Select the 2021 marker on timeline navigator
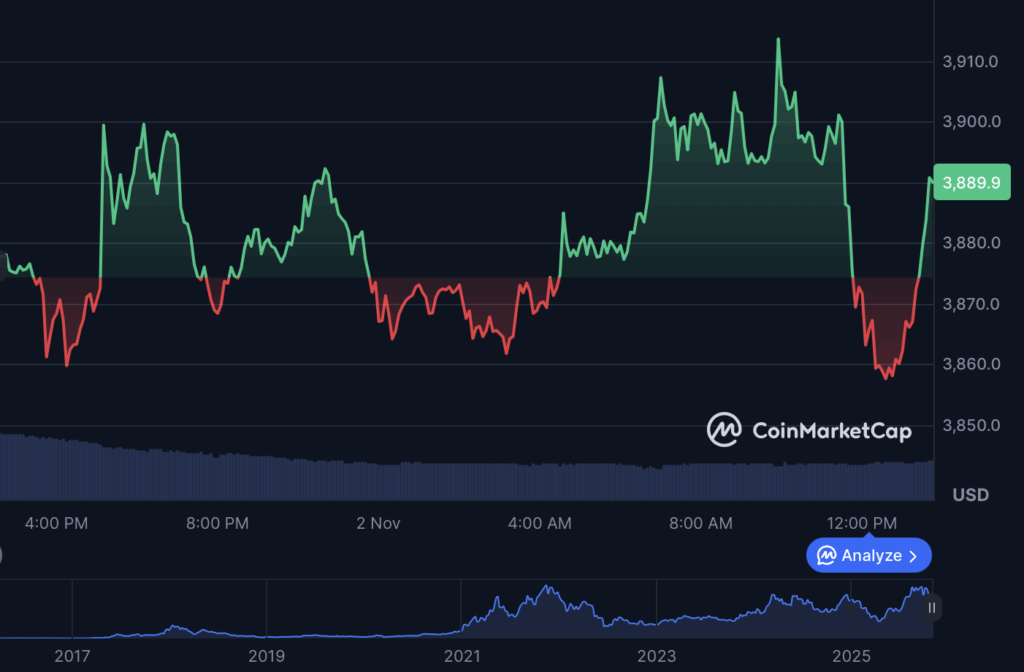The width and height of the screenshot is (1024, 672). point(461,656)
